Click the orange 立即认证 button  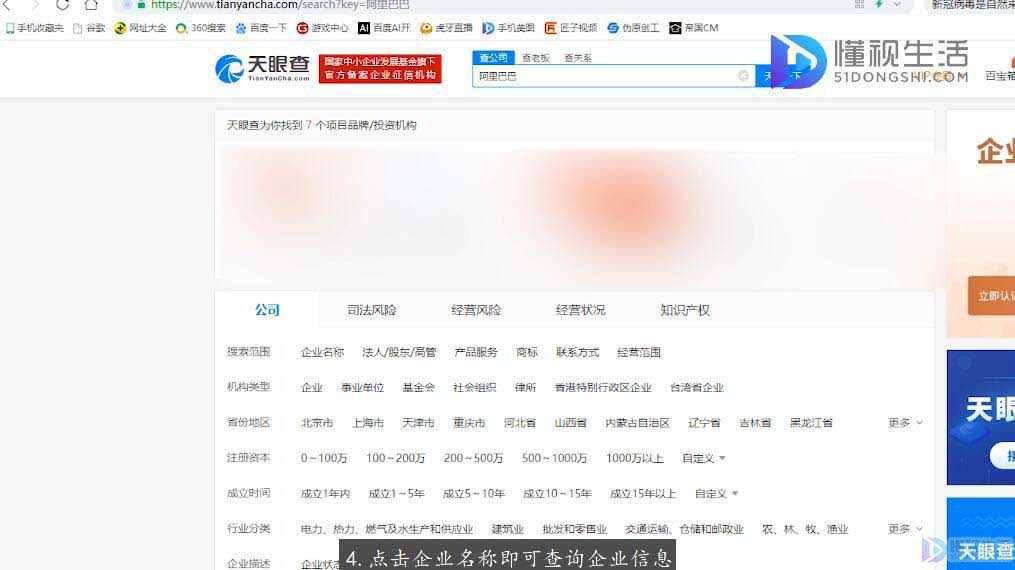(992, 296)
